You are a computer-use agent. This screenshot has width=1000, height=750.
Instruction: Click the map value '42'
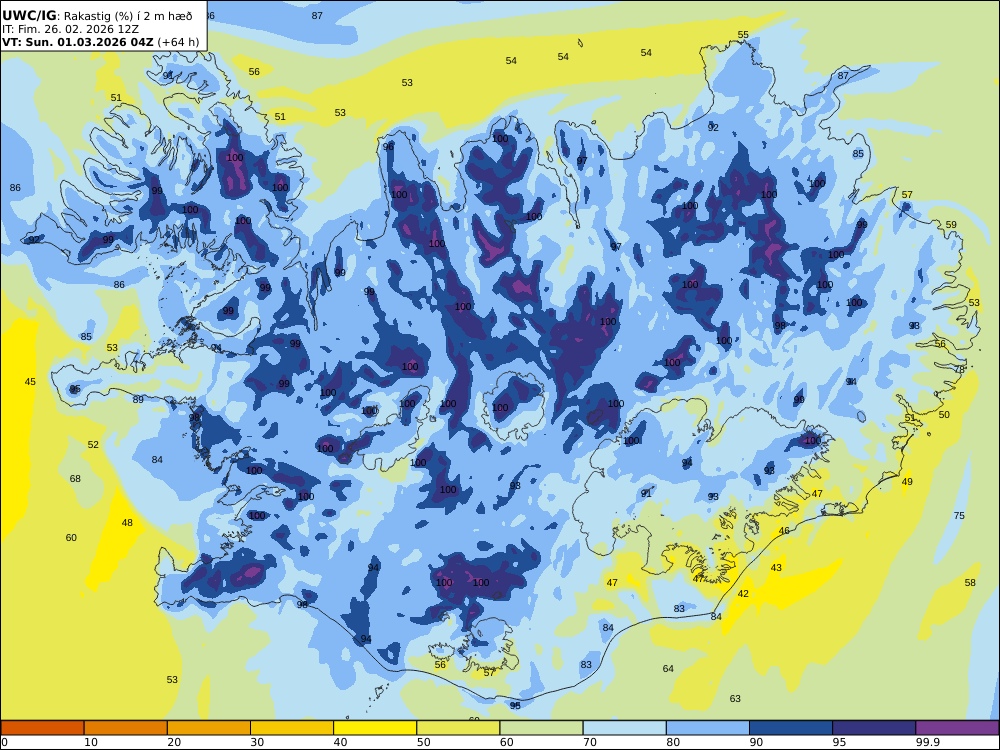point(743,594)
